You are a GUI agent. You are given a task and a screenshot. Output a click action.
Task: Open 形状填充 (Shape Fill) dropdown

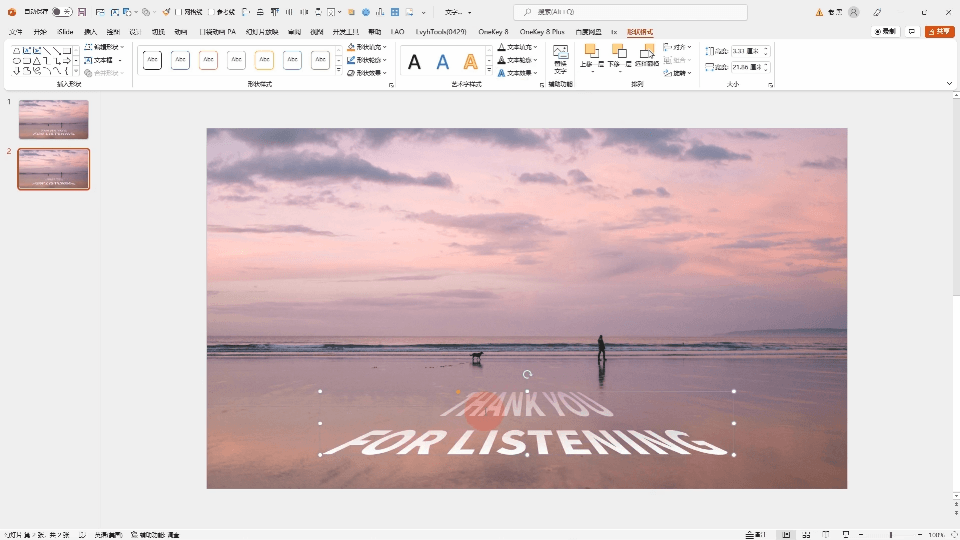(366, 47)
